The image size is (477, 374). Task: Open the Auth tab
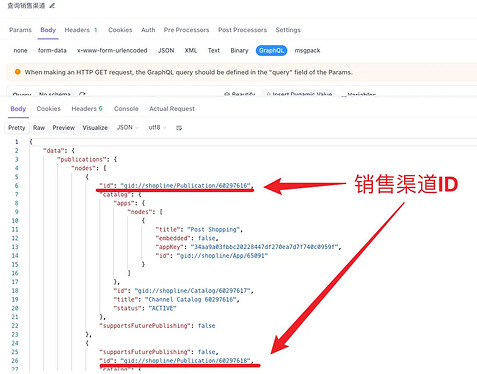click(148, 30)
